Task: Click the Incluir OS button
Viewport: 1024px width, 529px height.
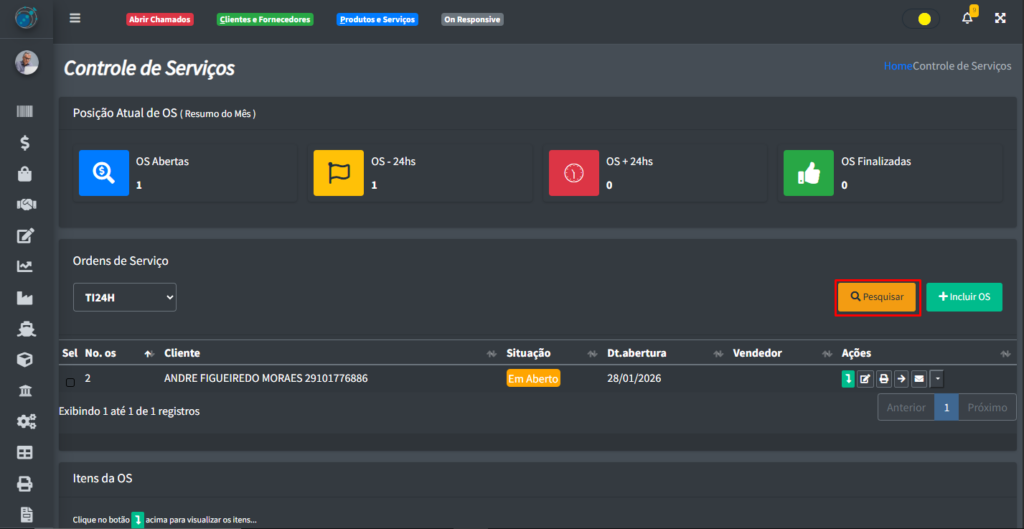Action: tap(964, 297)
